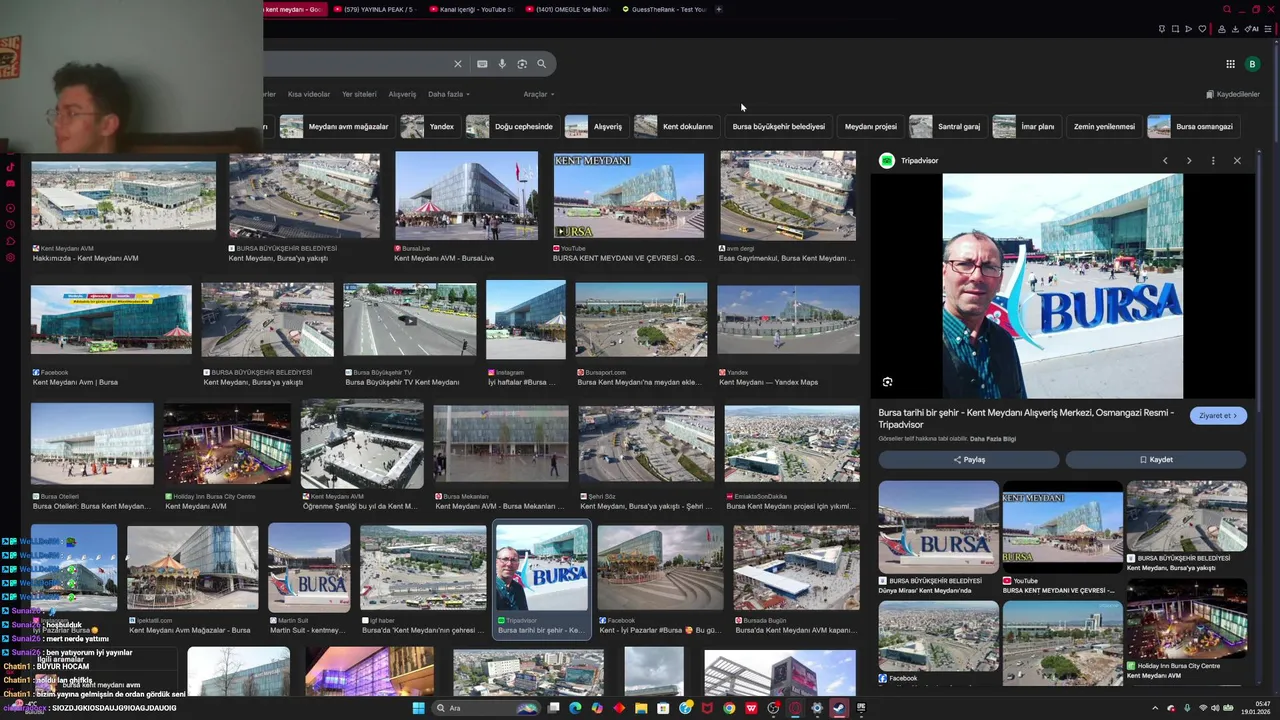Click the lens icon on preview image
This screenshot has height=720, width=1280.
(887, 382)
